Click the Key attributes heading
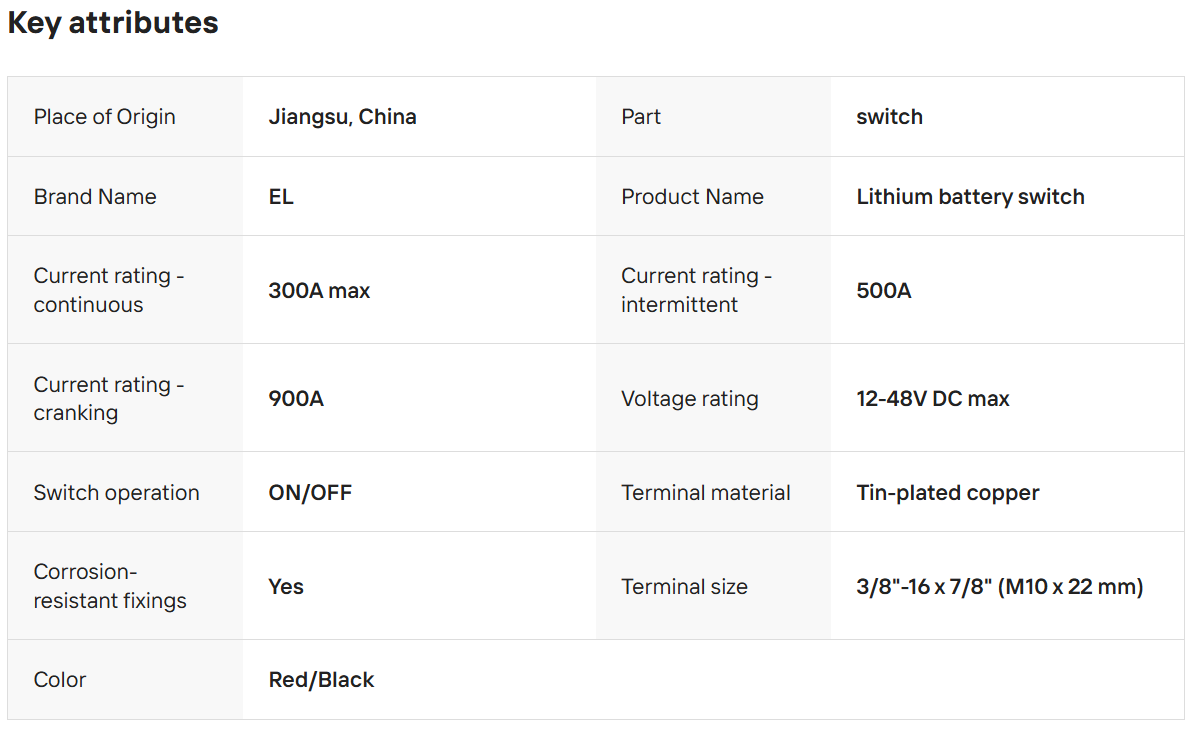 [113, 23]
